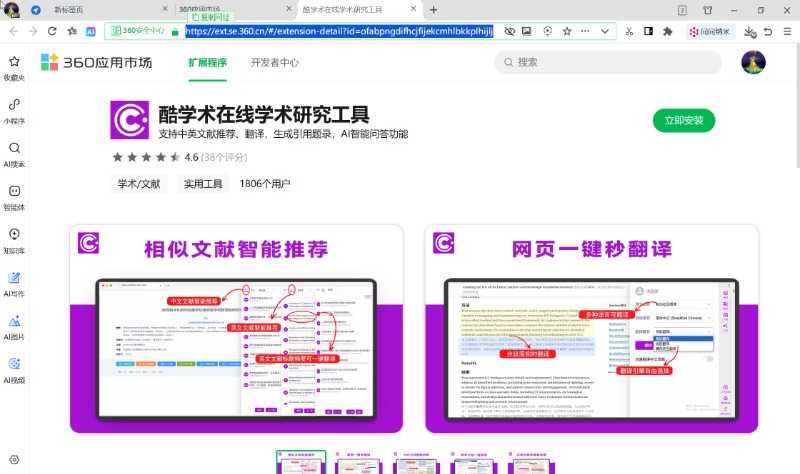Click the browser refresh icon
Image resolution: width=800 pixels, height=474 pixels.
tap(50, 31)
